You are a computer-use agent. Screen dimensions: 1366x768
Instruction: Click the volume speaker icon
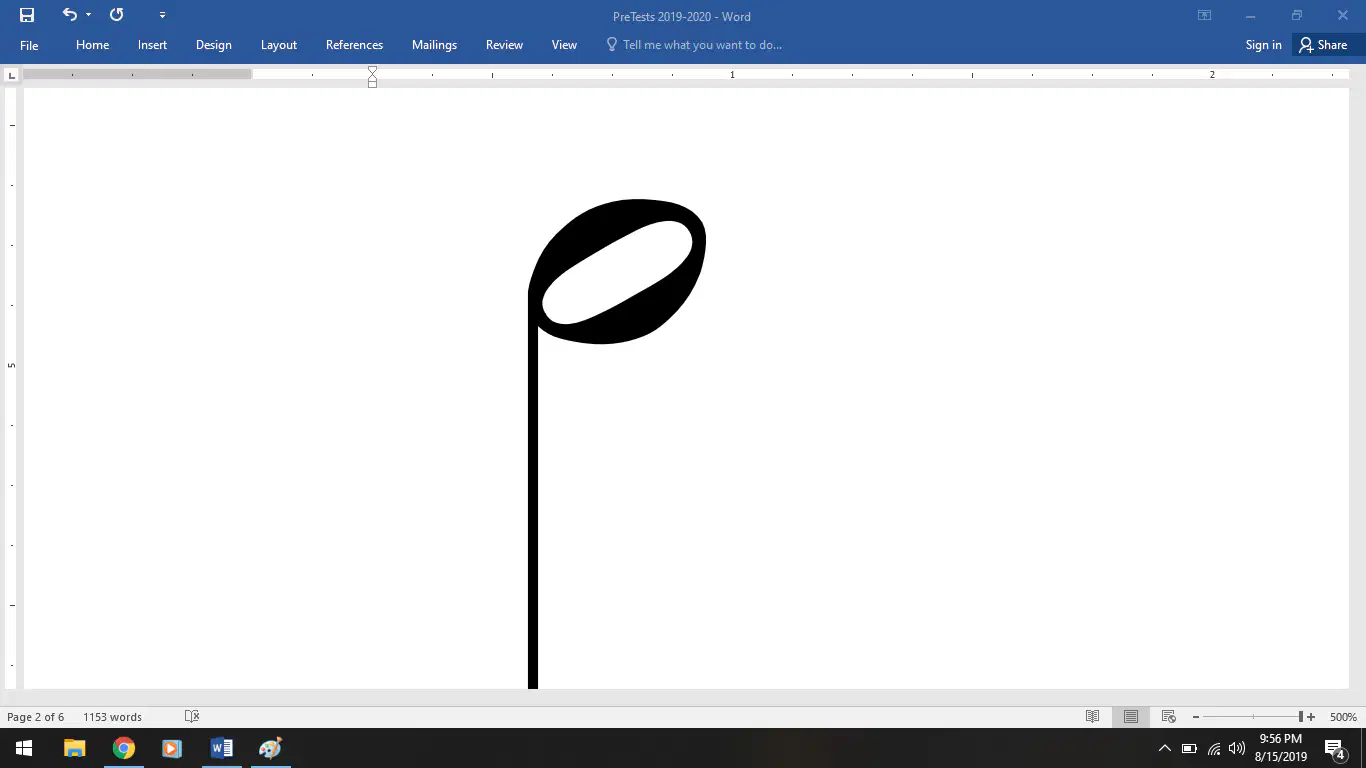pos(1237,748)
